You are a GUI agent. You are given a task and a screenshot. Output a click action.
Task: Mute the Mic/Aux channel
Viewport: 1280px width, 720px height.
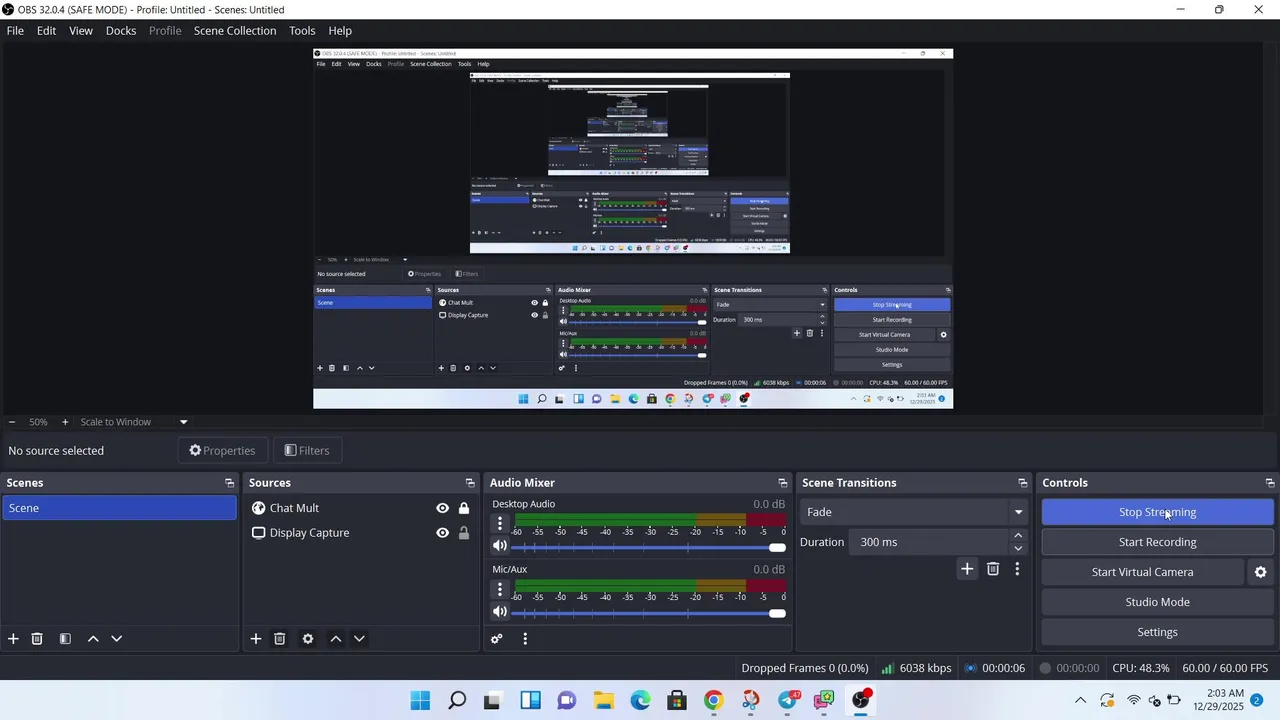pos(500,612)
